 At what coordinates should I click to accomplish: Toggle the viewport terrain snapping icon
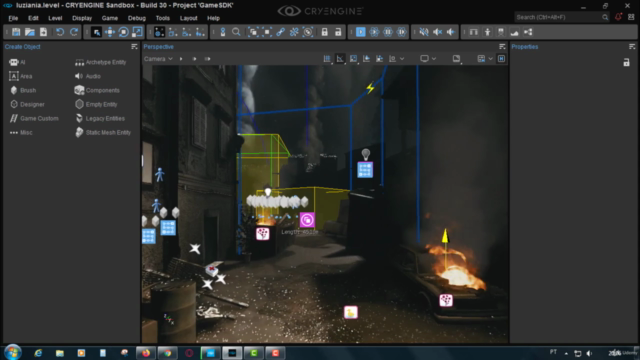[367, 59]
